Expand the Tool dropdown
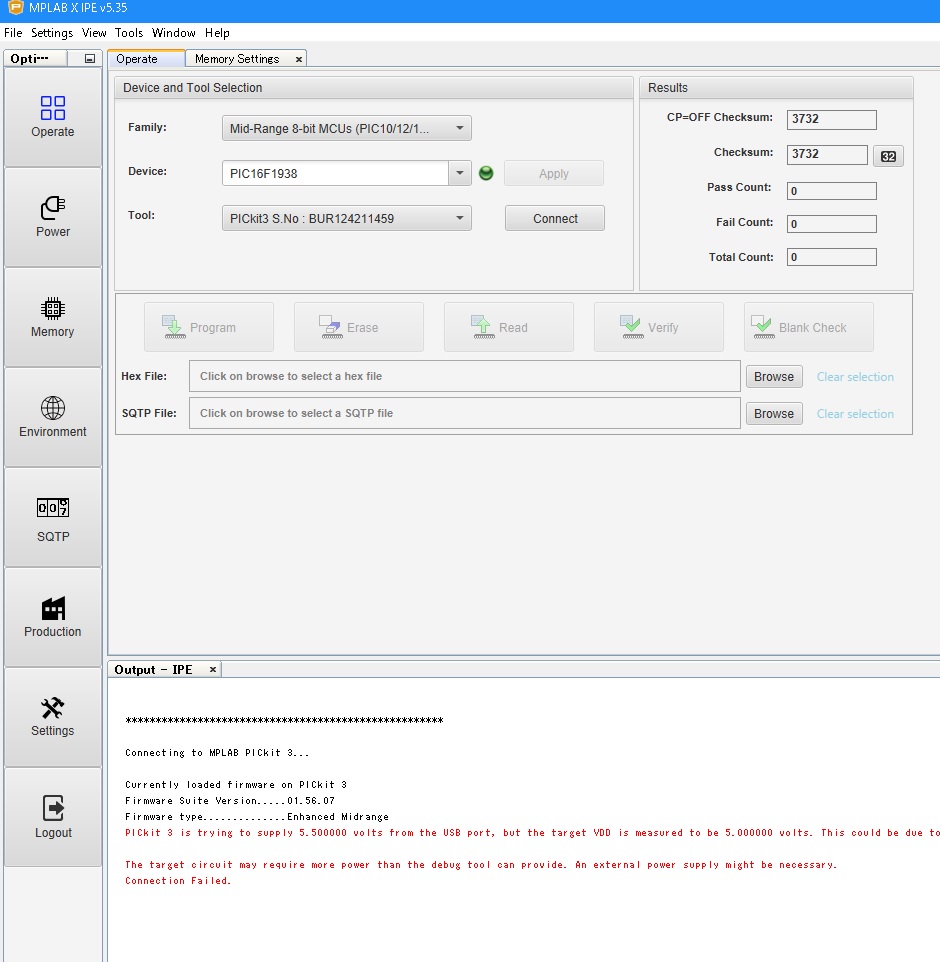This screenshot has width=940, height=962. 347,218
